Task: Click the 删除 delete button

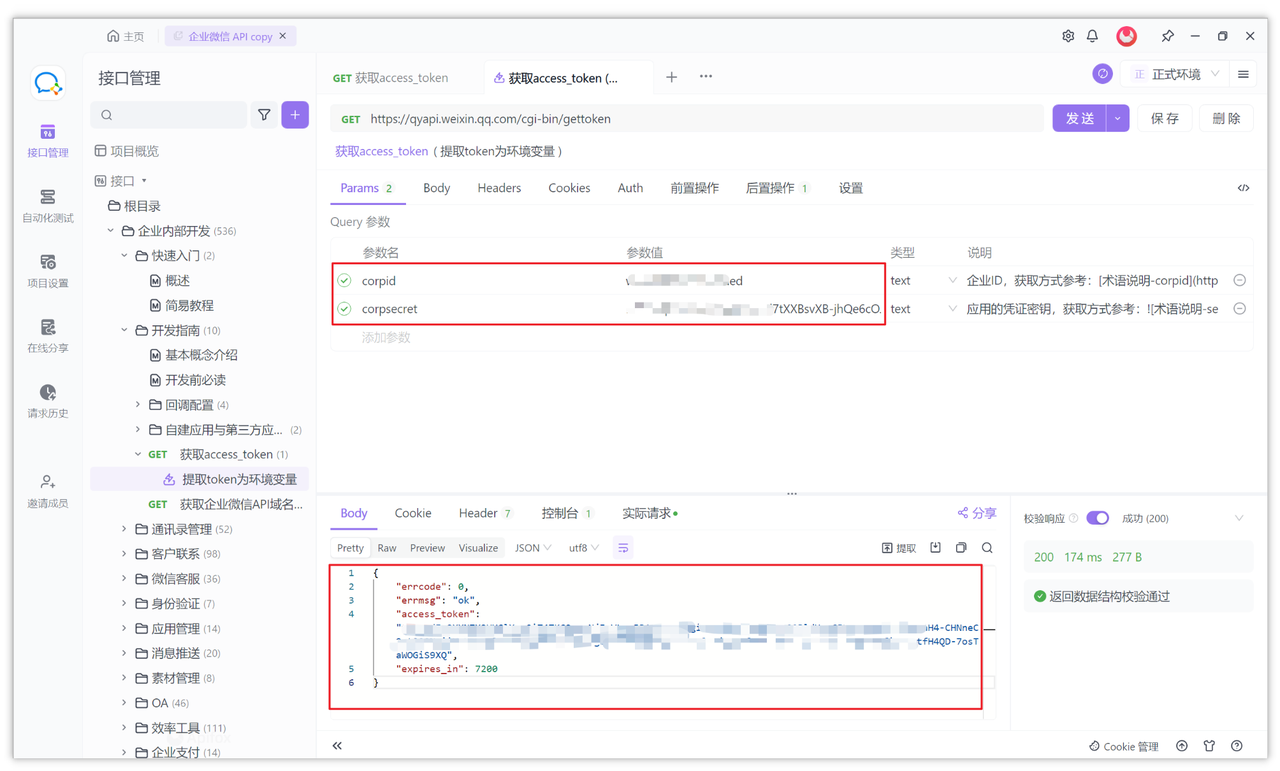Action: 1226,118
